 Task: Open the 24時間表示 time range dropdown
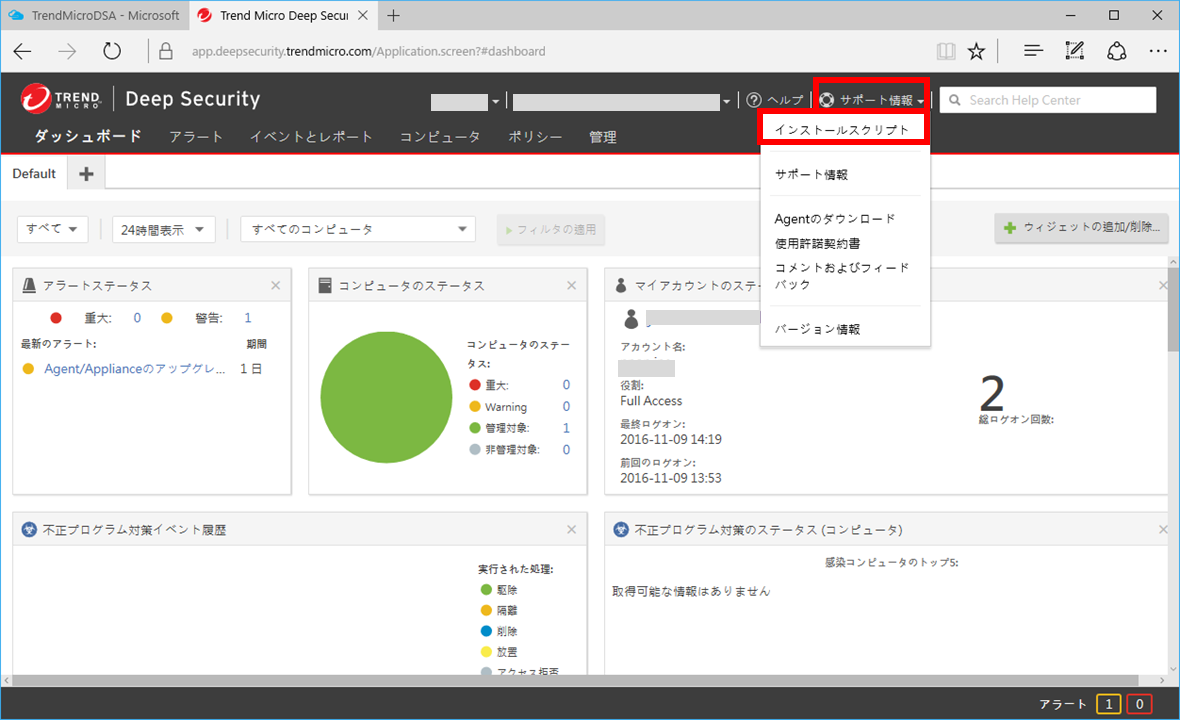pos(163,229)
